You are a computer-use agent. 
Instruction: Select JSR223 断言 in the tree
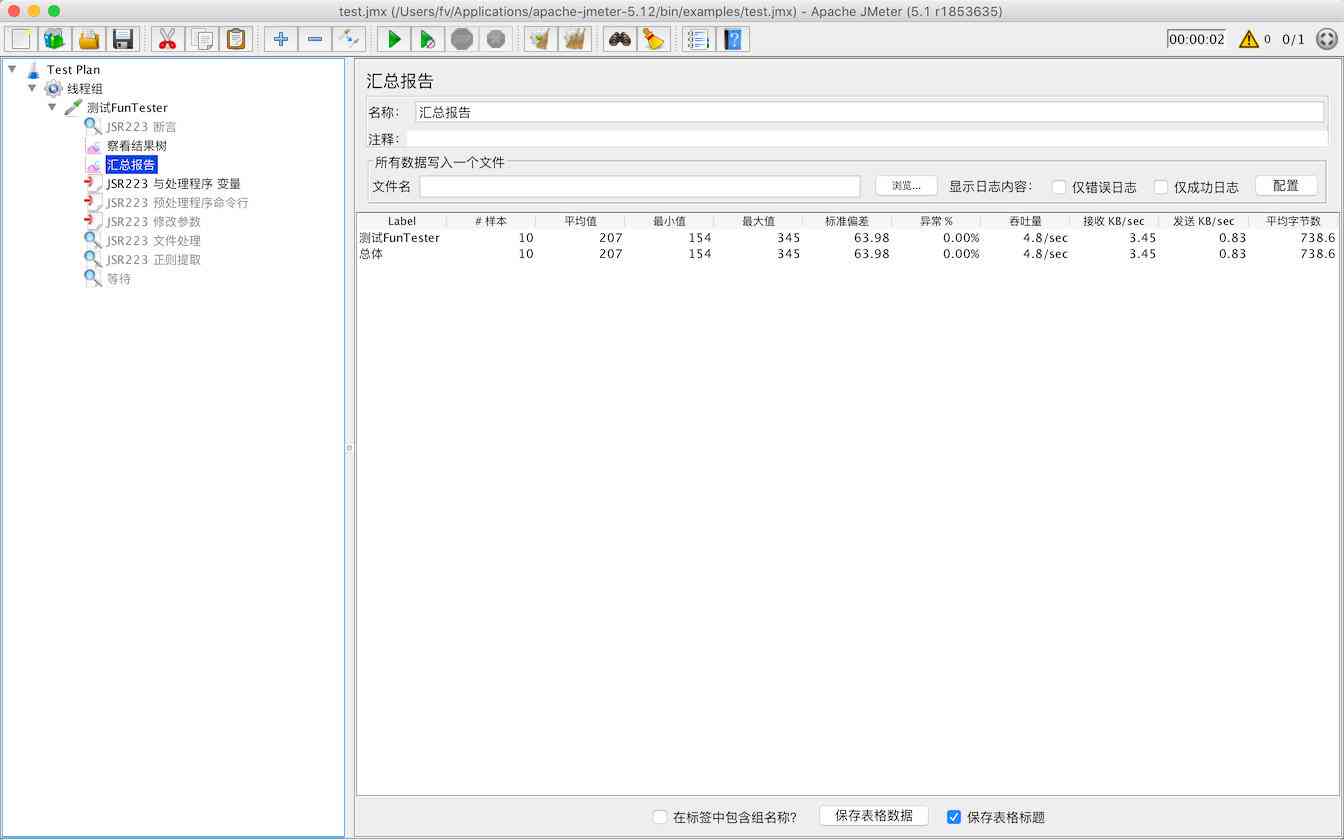[141, 127]
